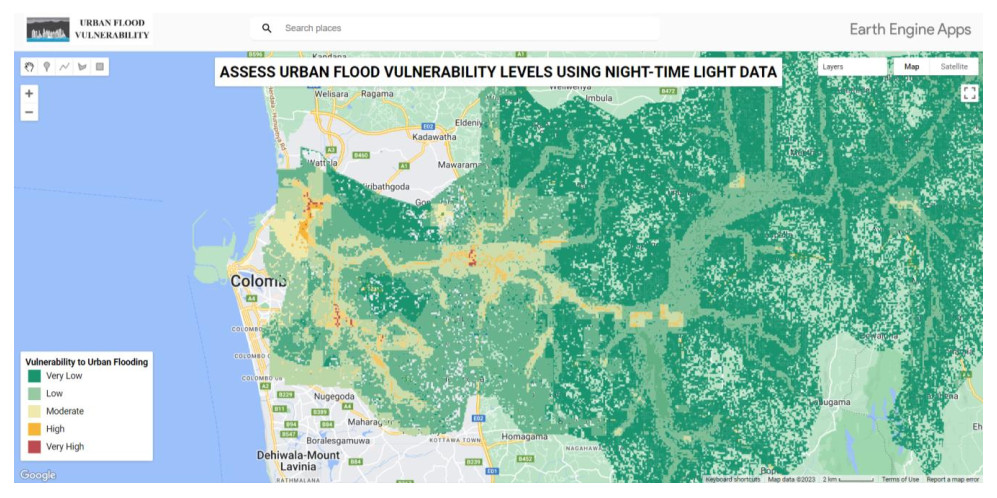Choose the draw line tool

[x=64, y=67]
